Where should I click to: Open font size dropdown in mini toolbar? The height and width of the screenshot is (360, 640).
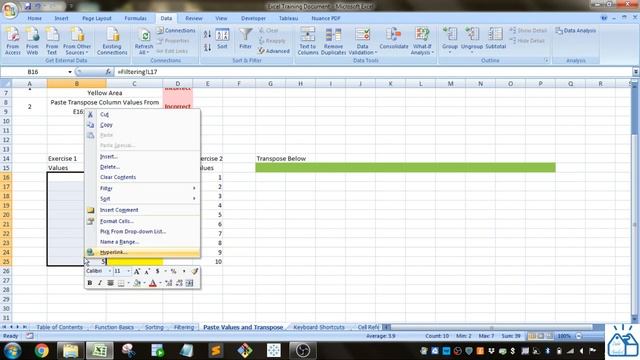(x=129, y=271)
